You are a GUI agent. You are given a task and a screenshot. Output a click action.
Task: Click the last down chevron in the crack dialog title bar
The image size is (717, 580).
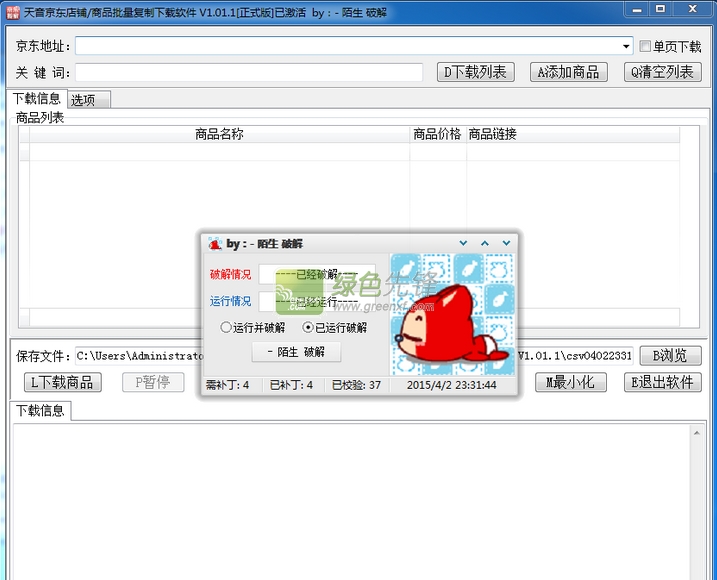[x=506, y=243]
